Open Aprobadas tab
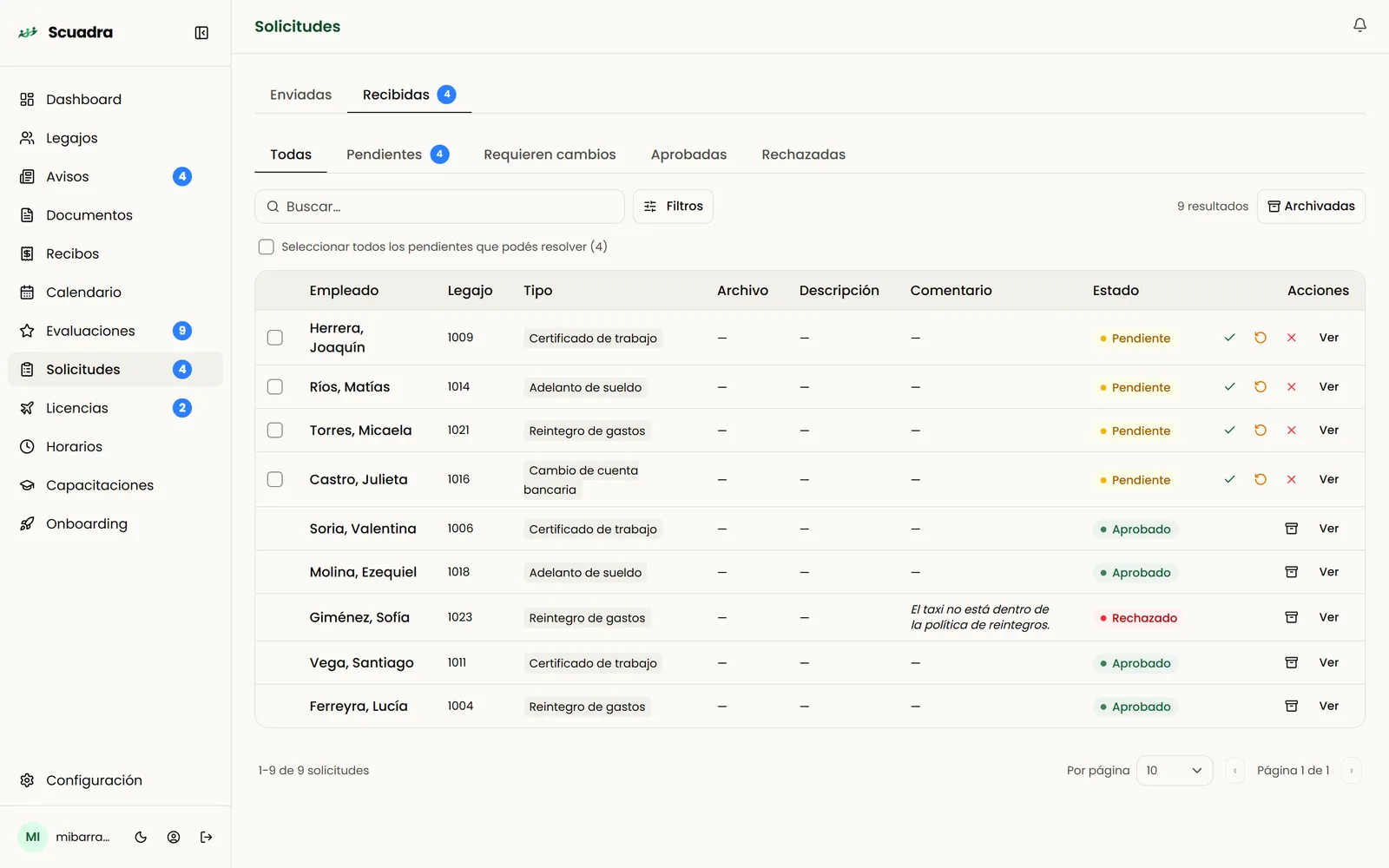The height and width of the screenshot is (868, 1389). click(688, 155)
